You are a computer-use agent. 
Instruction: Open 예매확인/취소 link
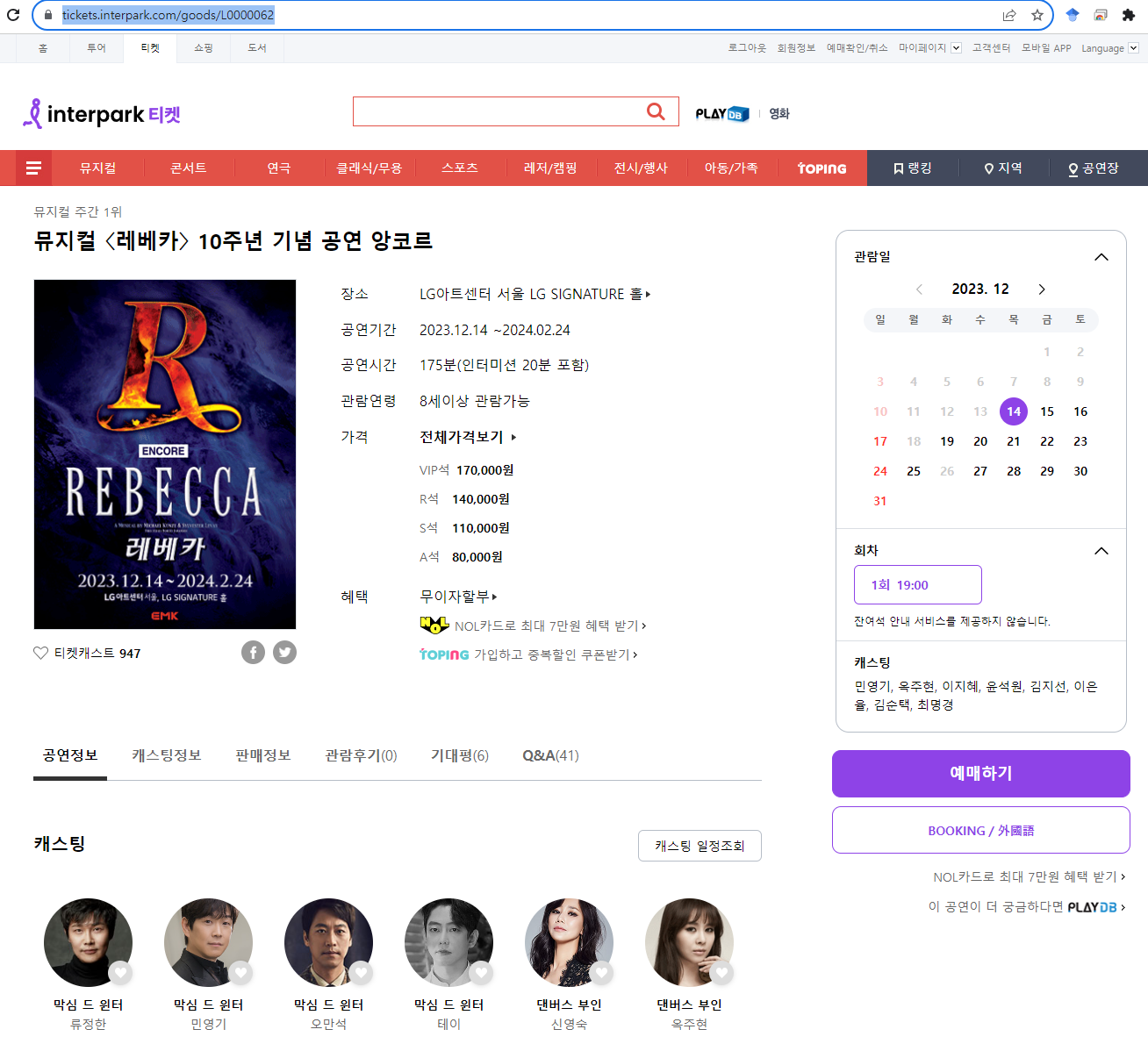[x=857, y=48]
